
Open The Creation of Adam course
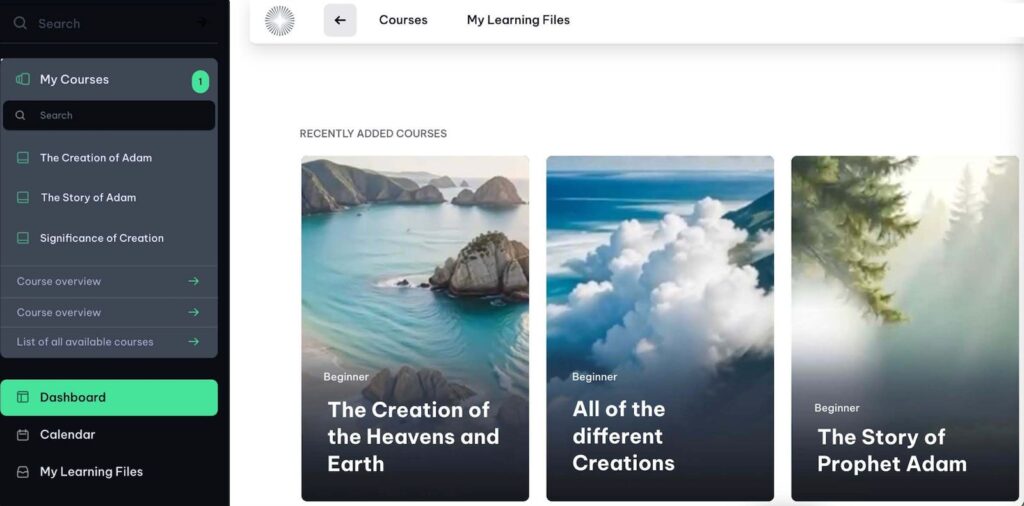(x=96, y=157)
